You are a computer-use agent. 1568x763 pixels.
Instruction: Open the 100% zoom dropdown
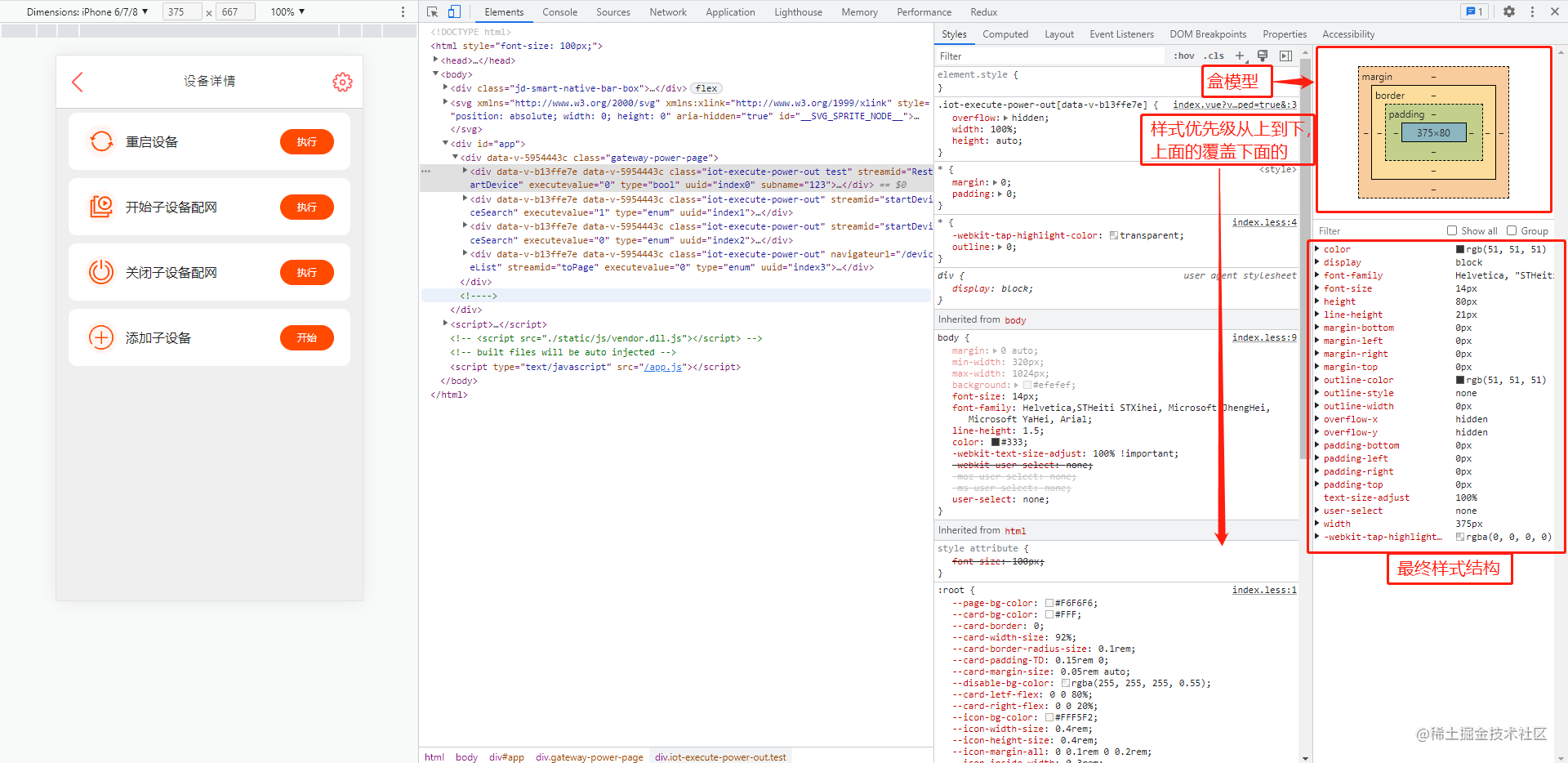pos(287,11)
